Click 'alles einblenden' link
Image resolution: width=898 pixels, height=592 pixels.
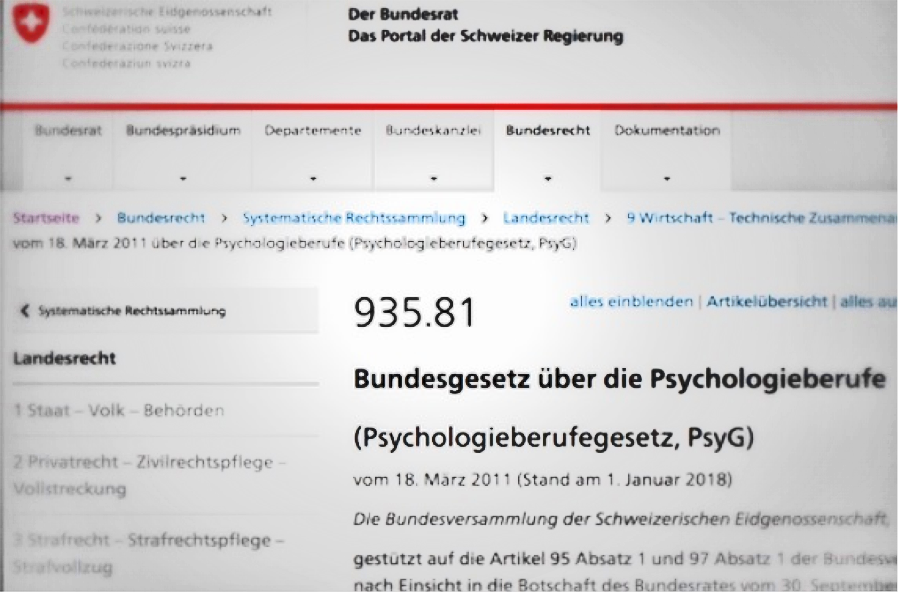631,302
